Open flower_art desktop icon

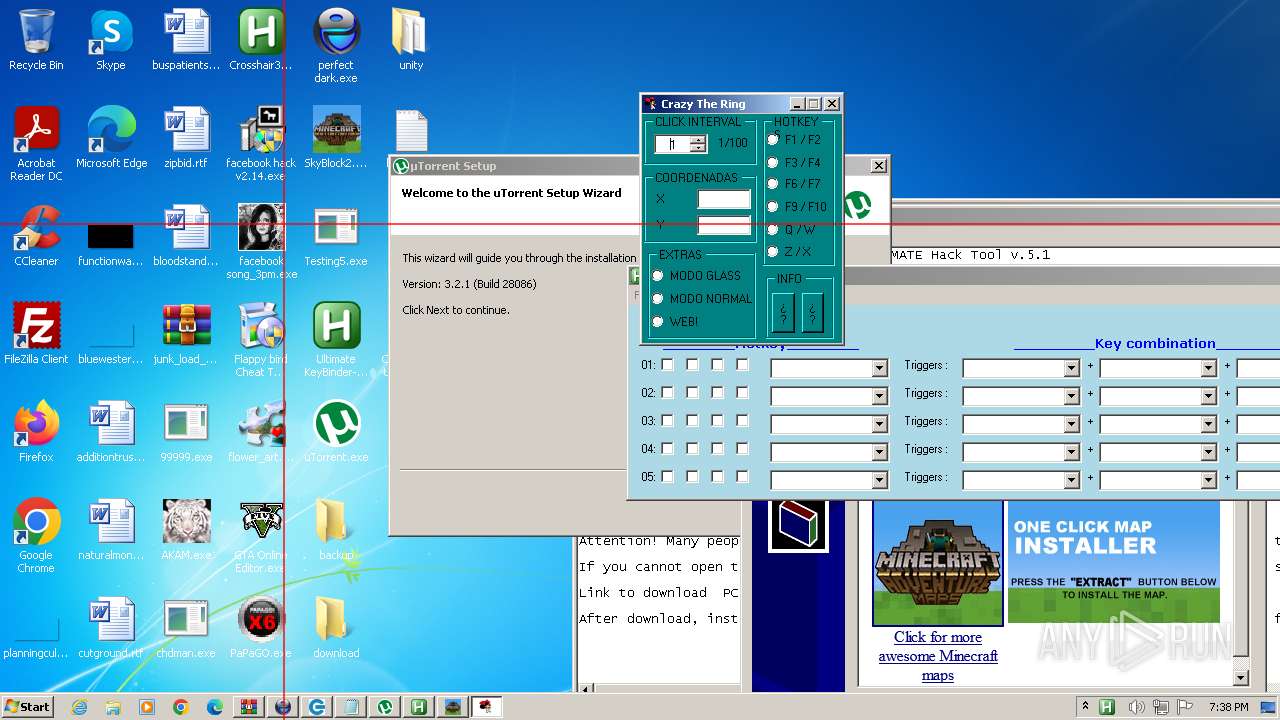(x=261, y=433)
